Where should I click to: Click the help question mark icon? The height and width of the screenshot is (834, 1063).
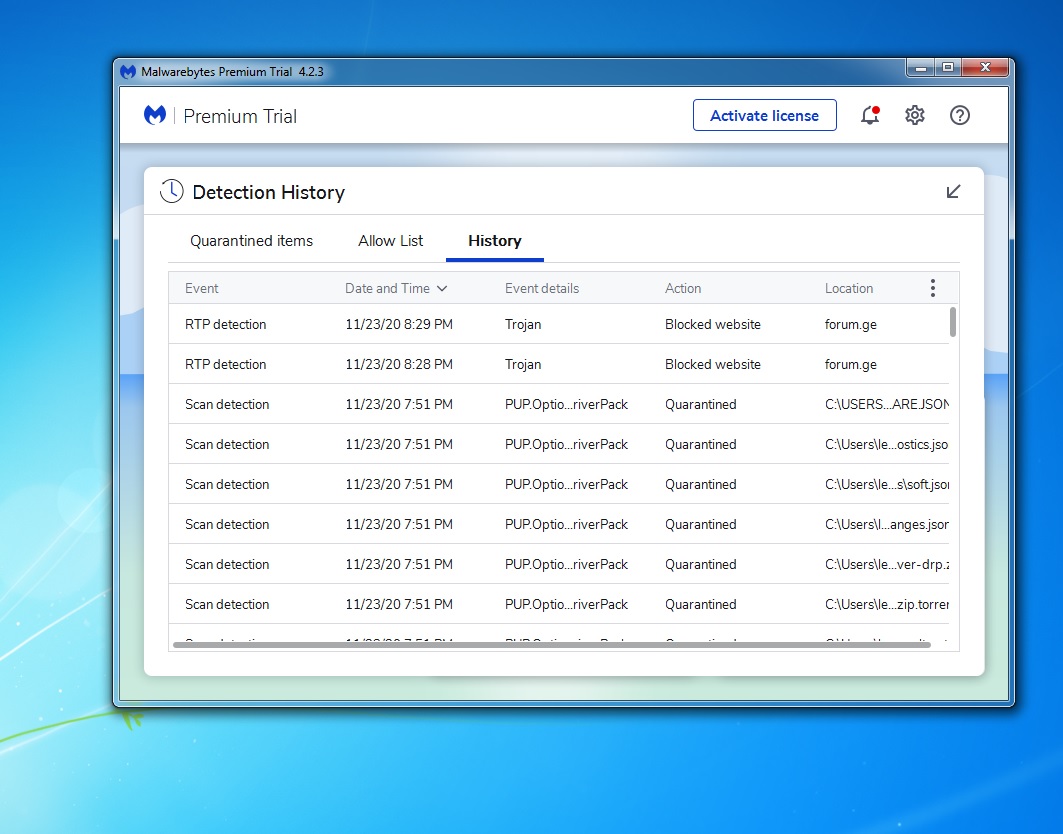coord(960,116)
